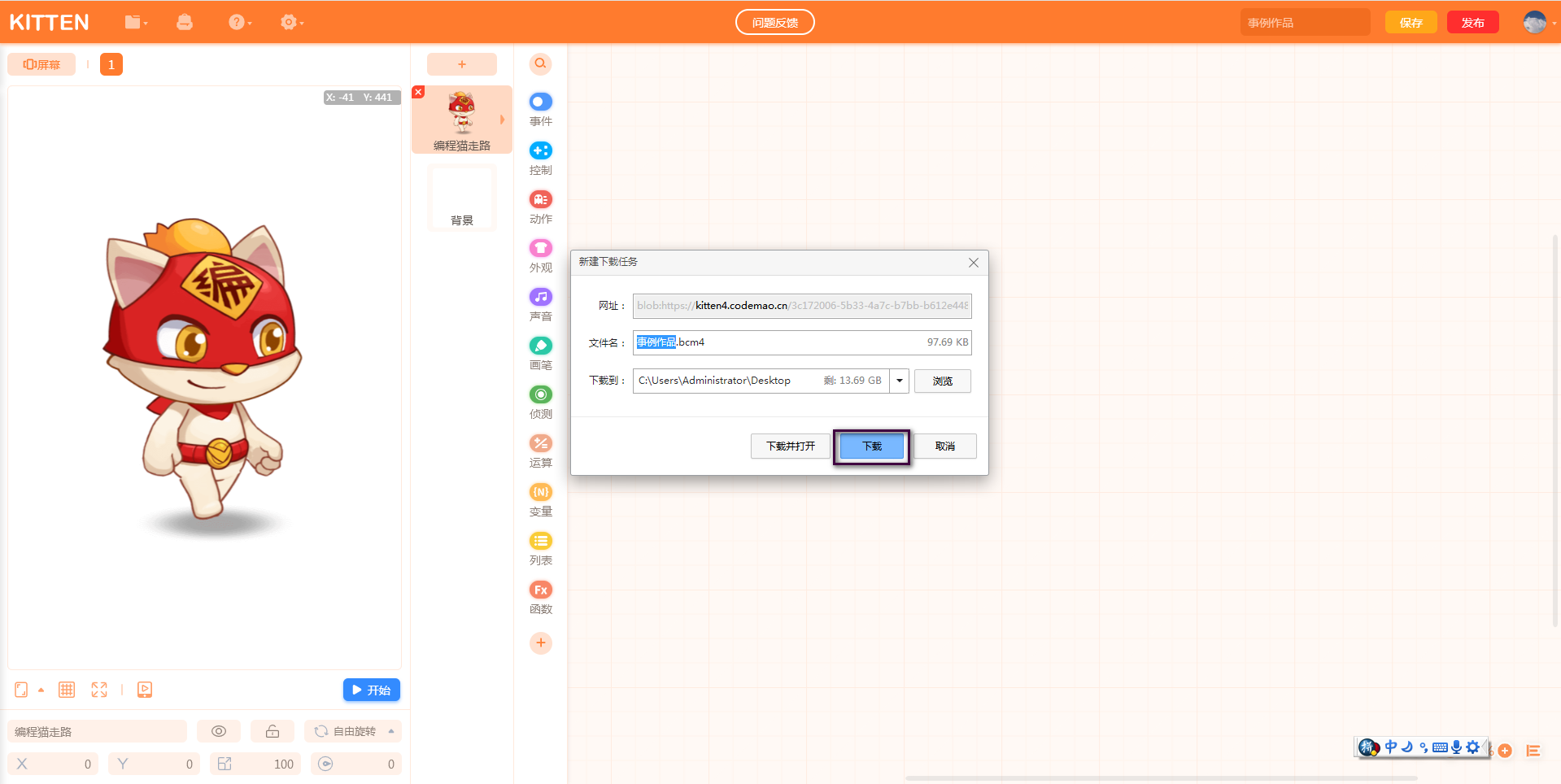This screenshot has height=784, width=1561.
Task: Toggle the sprite lock button
Action: 273,731
